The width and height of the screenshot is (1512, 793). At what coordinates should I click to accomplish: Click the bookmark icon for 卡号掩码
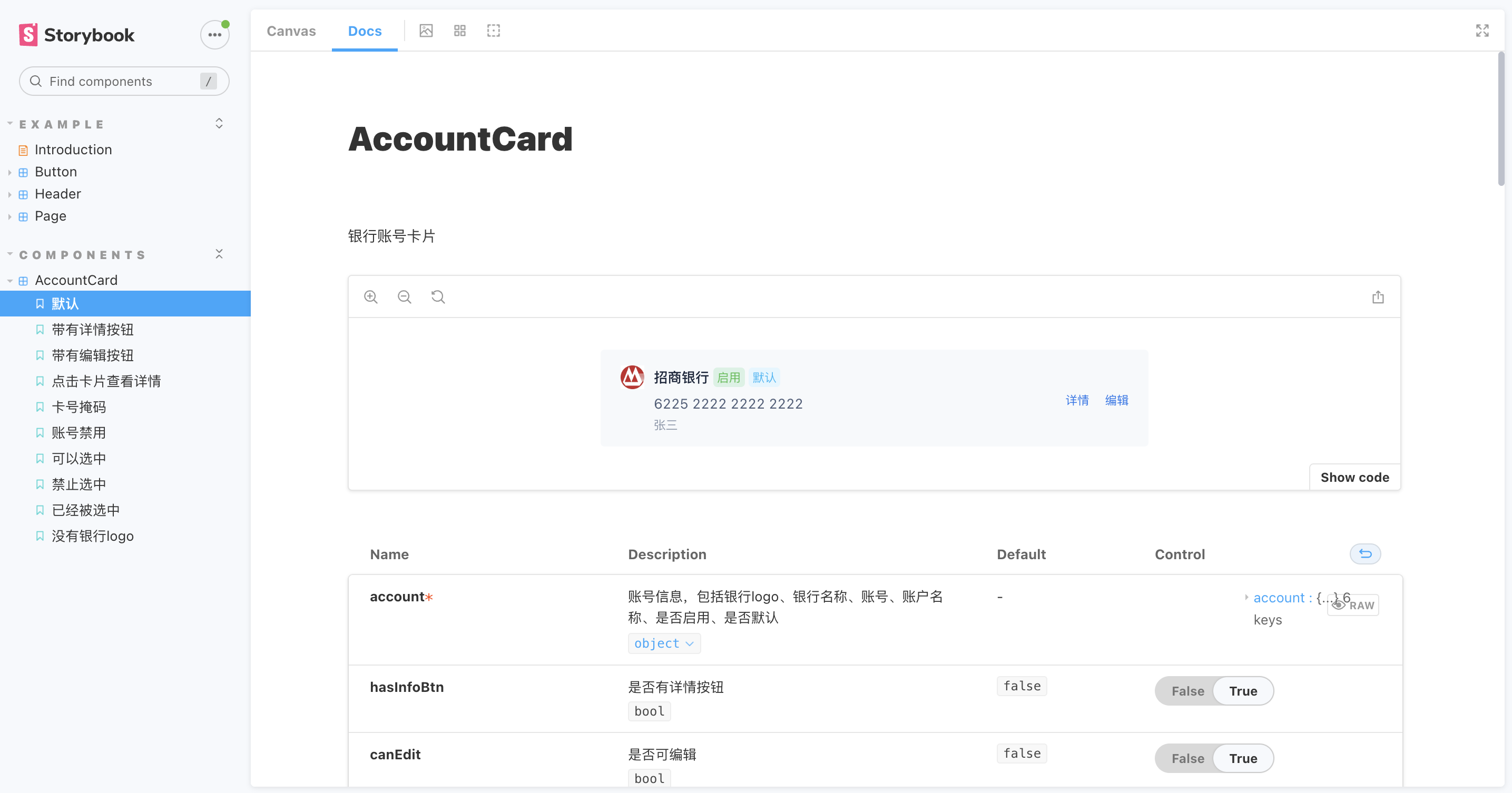[40, 407]
